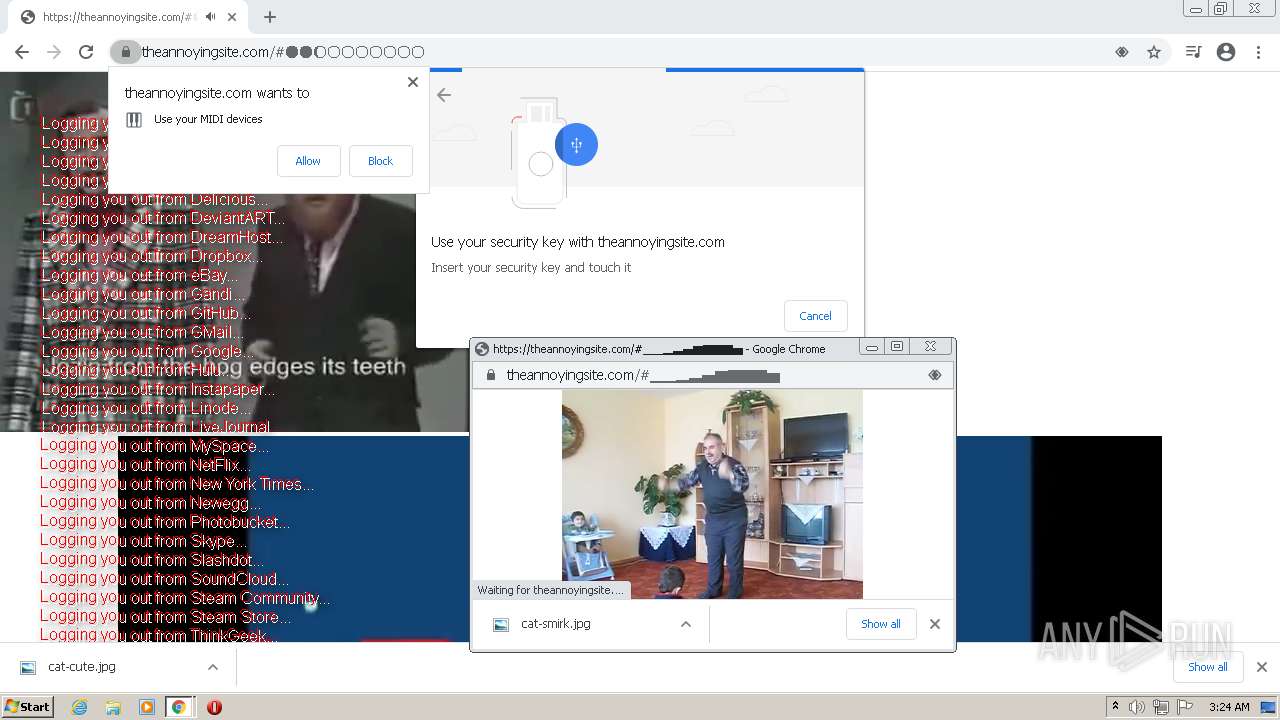Screen dimensions: 1280x720
Task: Expand cat-cute.jpg download options
Action: click(x=213, y=667)
